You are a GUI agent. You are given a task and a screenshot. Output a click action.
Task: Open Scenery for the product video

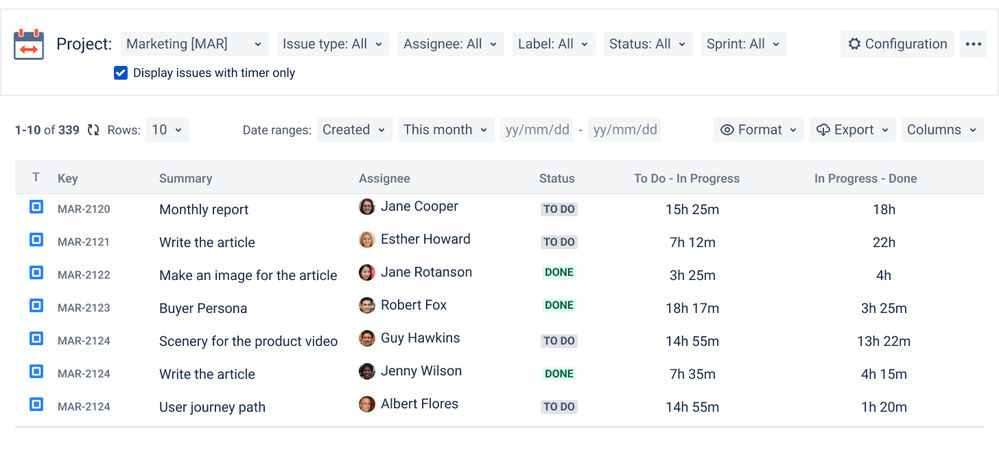(248, 341)
